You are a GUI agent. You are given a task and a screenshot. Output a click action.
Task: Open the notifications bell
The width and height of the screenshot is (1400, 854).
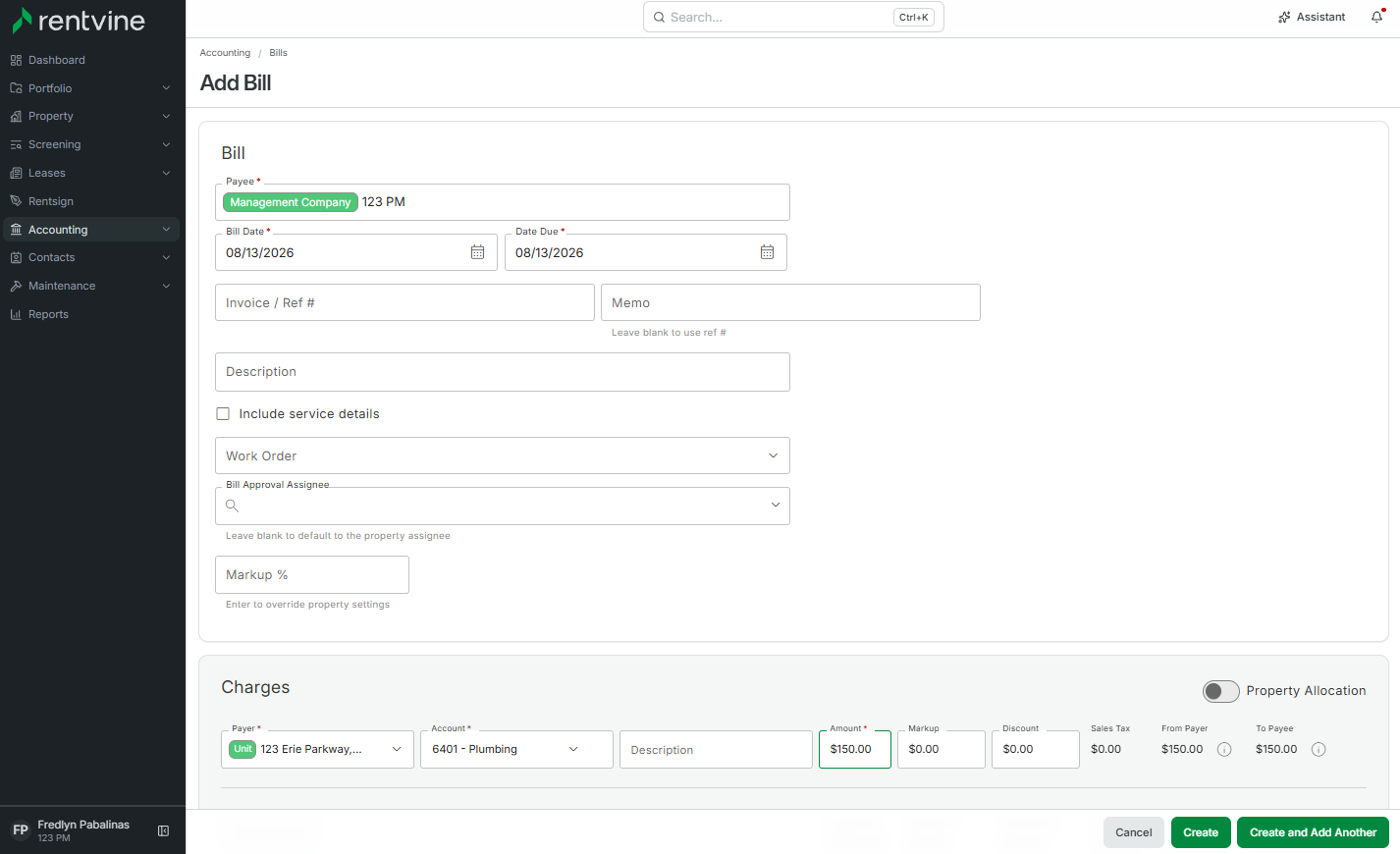click(x=1377, y=17)
